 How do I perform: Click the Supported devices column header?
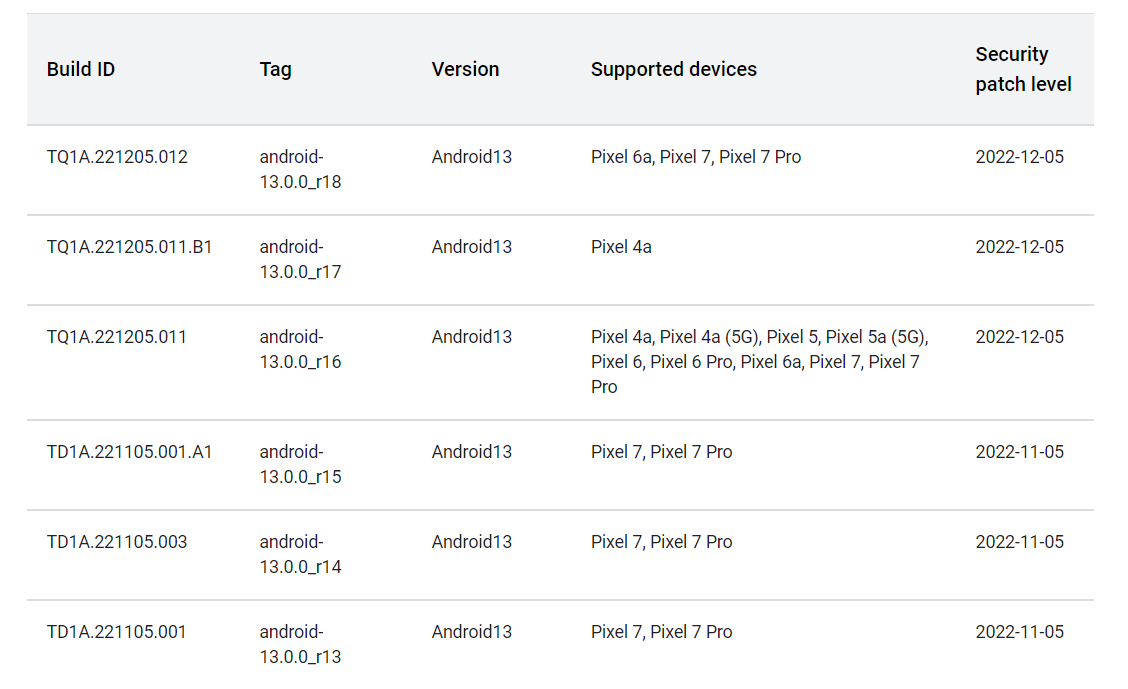[674, 70]
